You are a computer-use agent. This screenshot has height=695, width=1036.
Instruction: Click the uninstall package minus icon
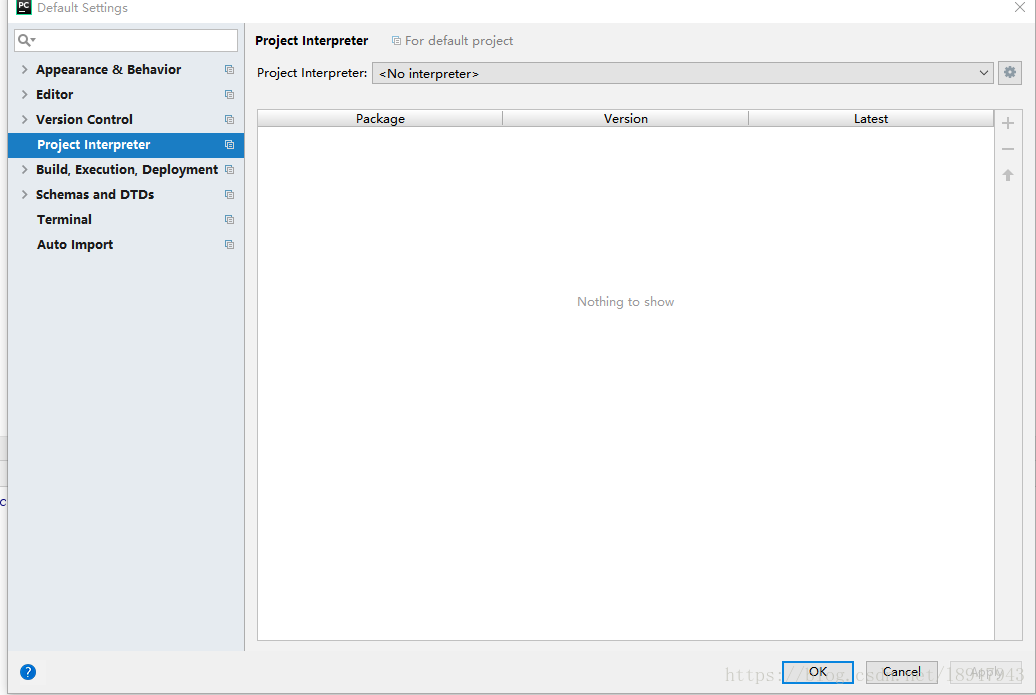point(1008,149)
